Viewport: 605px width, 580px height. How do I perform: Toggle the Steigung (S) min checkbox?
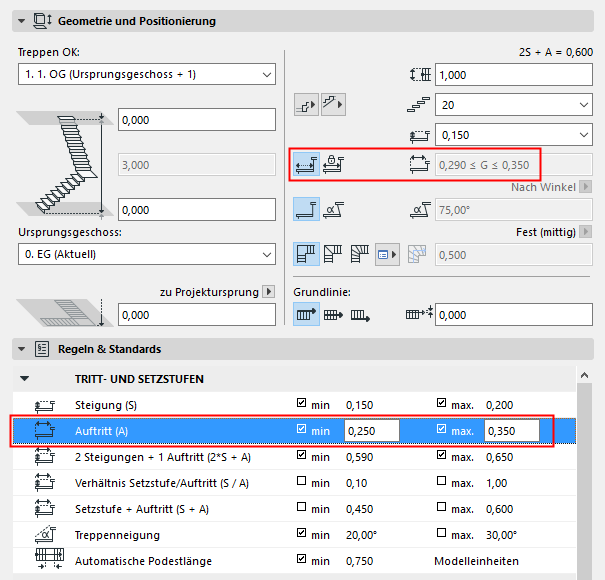tap(303, 404)
